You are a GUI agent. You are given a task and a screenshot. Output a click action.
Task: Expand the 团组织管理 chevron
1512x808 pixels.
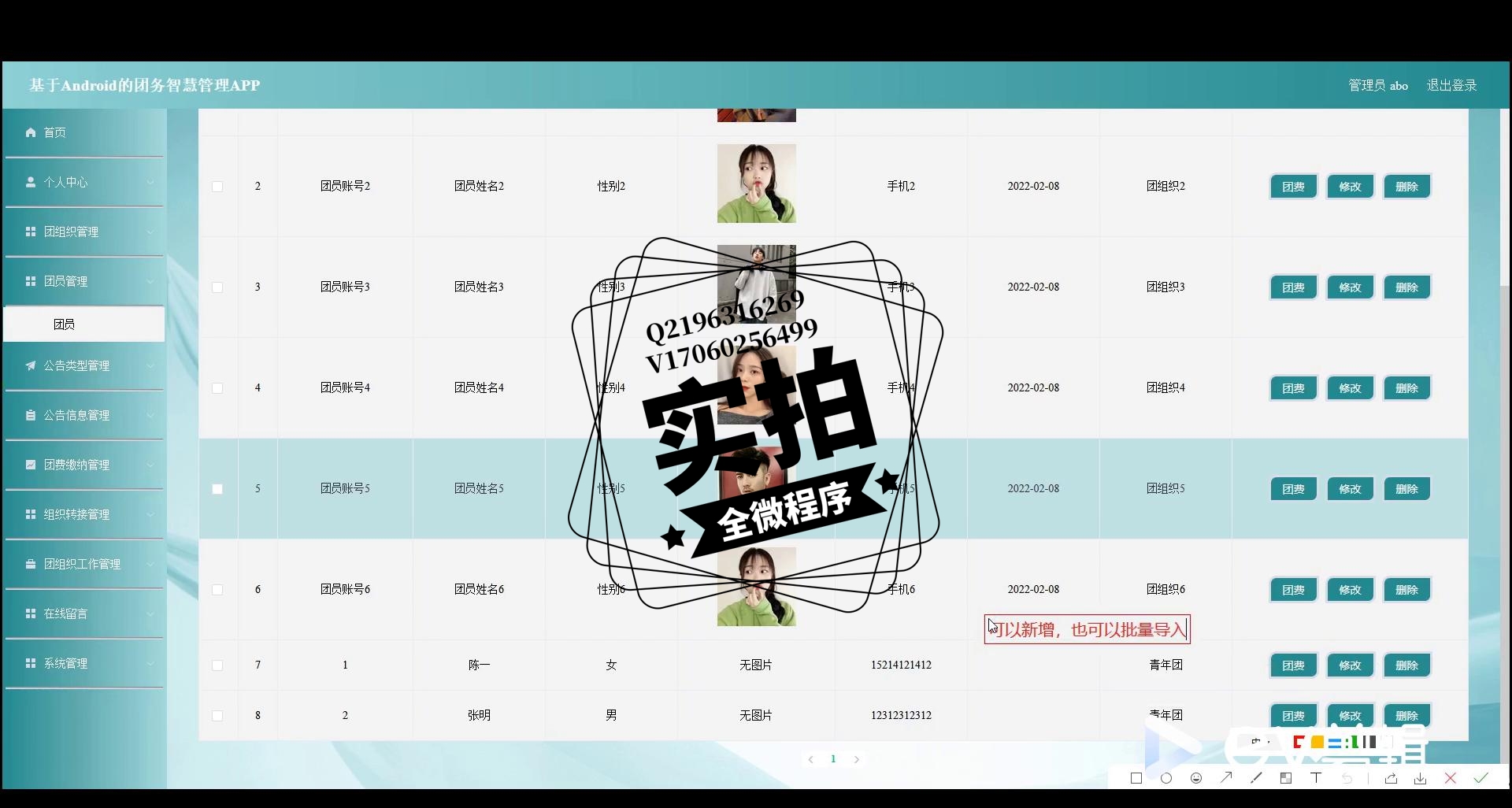pos(150,232)
